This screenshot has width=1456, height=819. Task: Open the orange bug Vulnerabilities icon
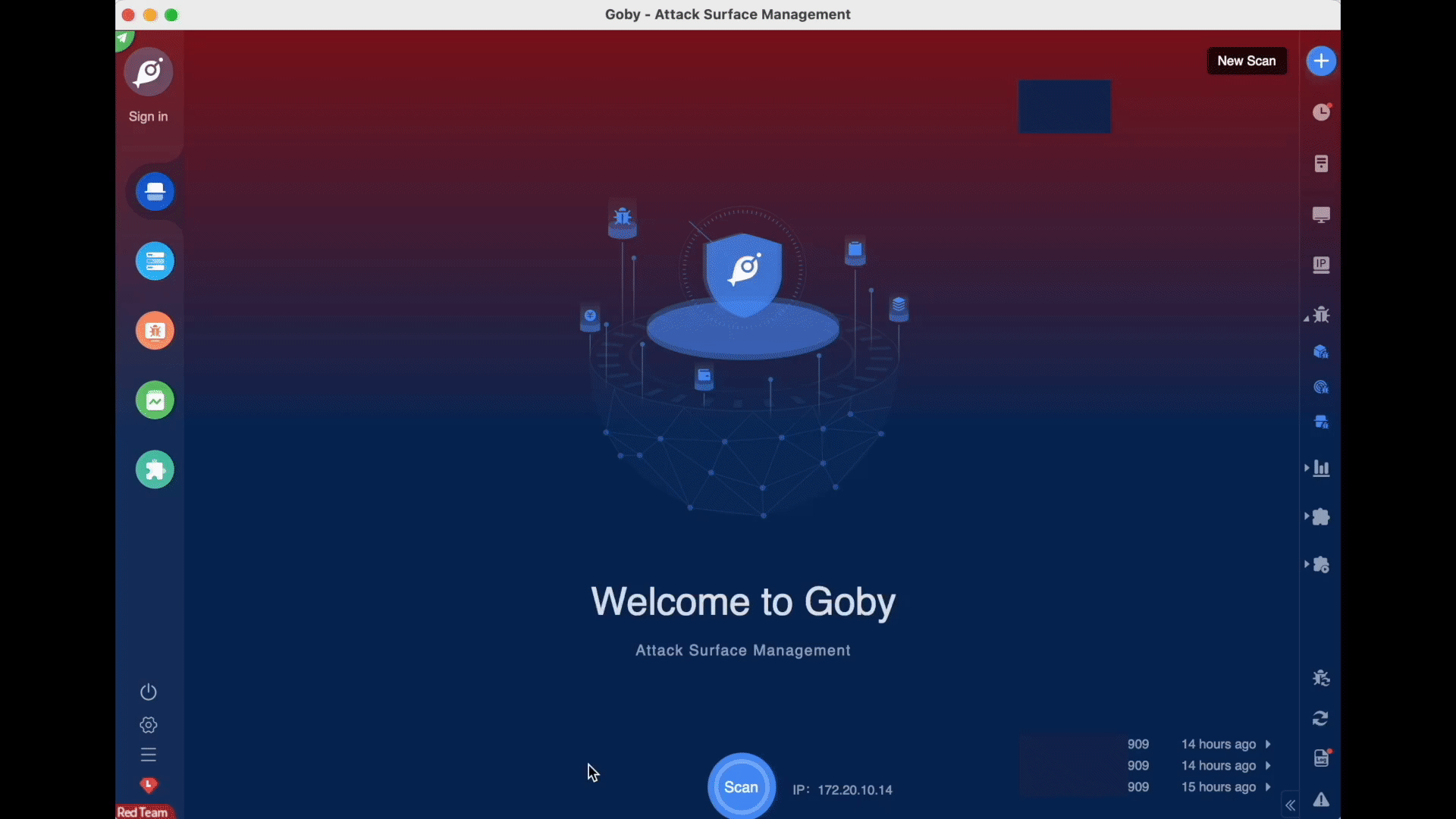pyautogui.click(x=155, y=331)
